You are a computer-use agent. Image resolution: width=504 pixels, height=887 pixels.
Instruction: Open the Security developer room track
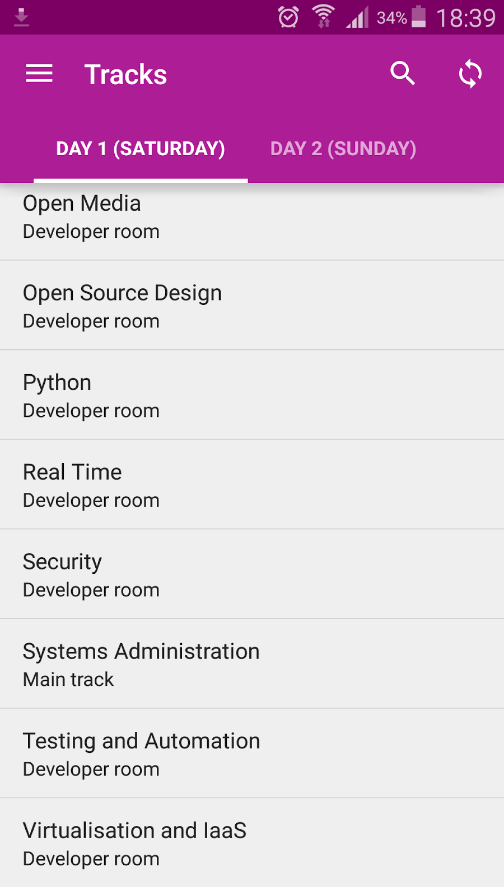pyautogui.click(x=252, y=574)
